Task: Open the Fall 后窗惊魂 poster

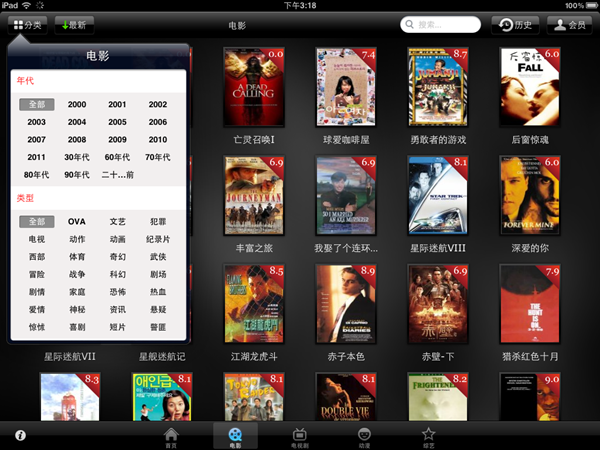Action: (x=530, y=87)
